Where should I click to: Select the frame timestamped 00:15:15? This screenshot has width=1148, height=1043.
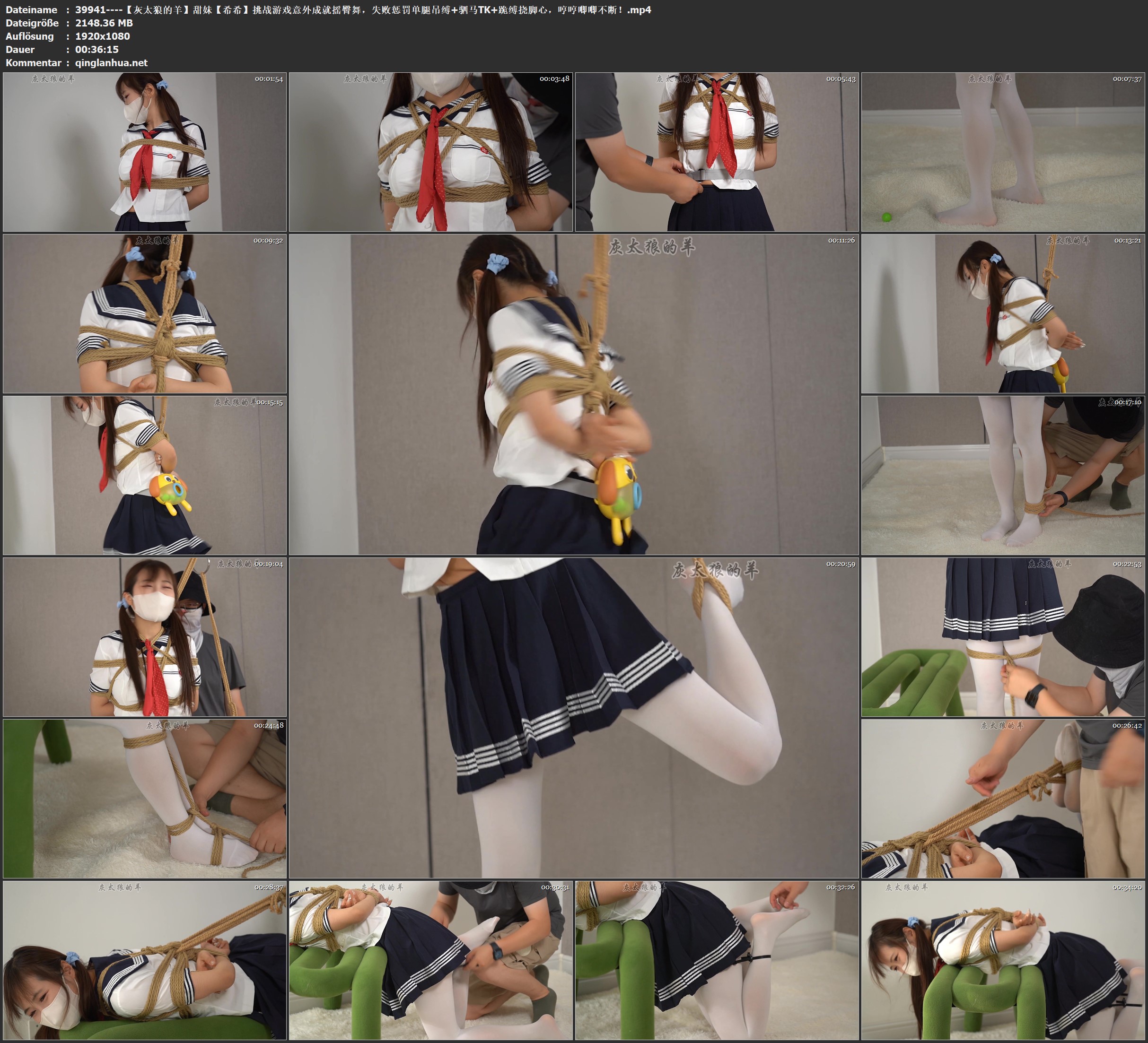tap(145, 475)
